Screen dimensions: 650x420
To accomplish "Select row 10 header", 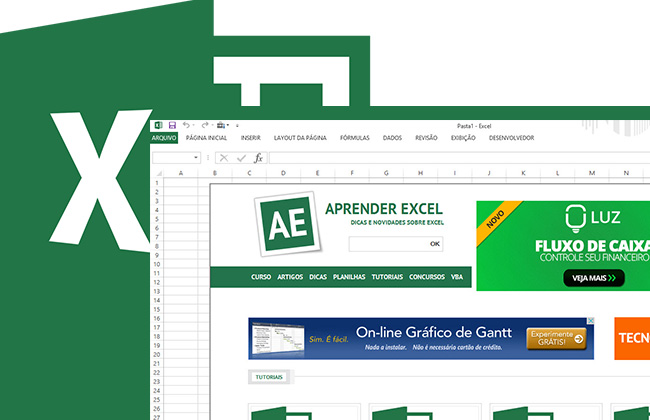I will (x=157, y=264).
